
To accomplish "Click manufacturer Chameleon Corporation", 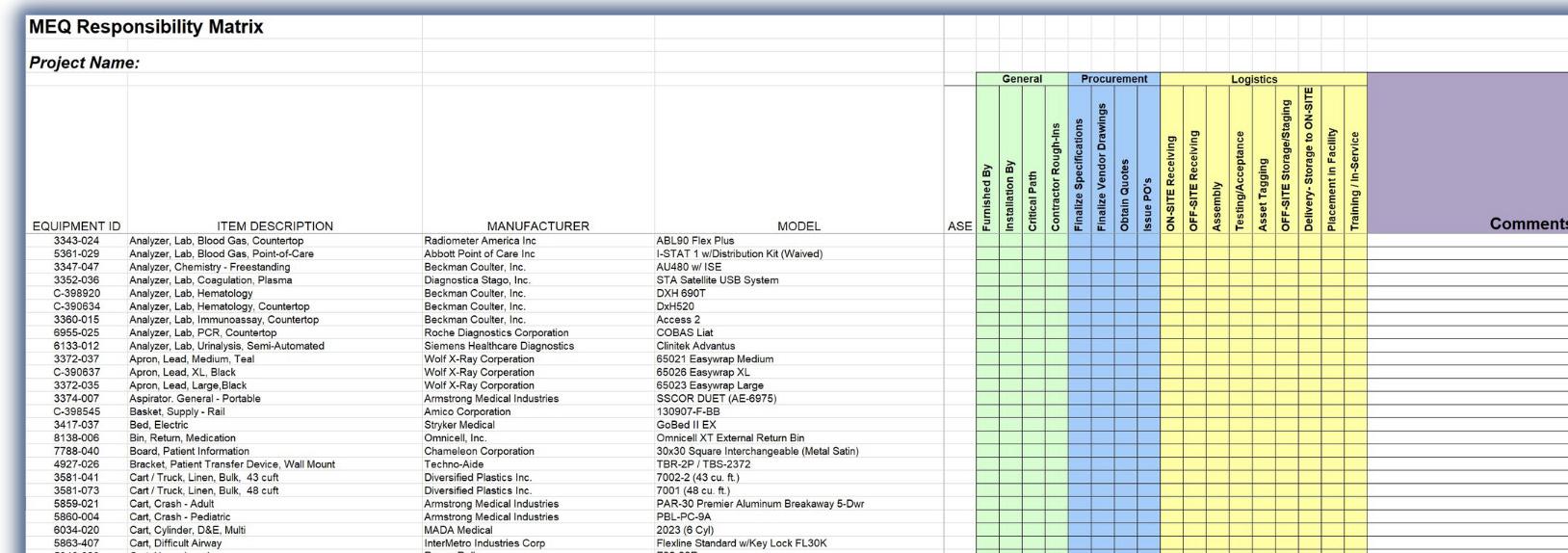I will tap(479, 451).
